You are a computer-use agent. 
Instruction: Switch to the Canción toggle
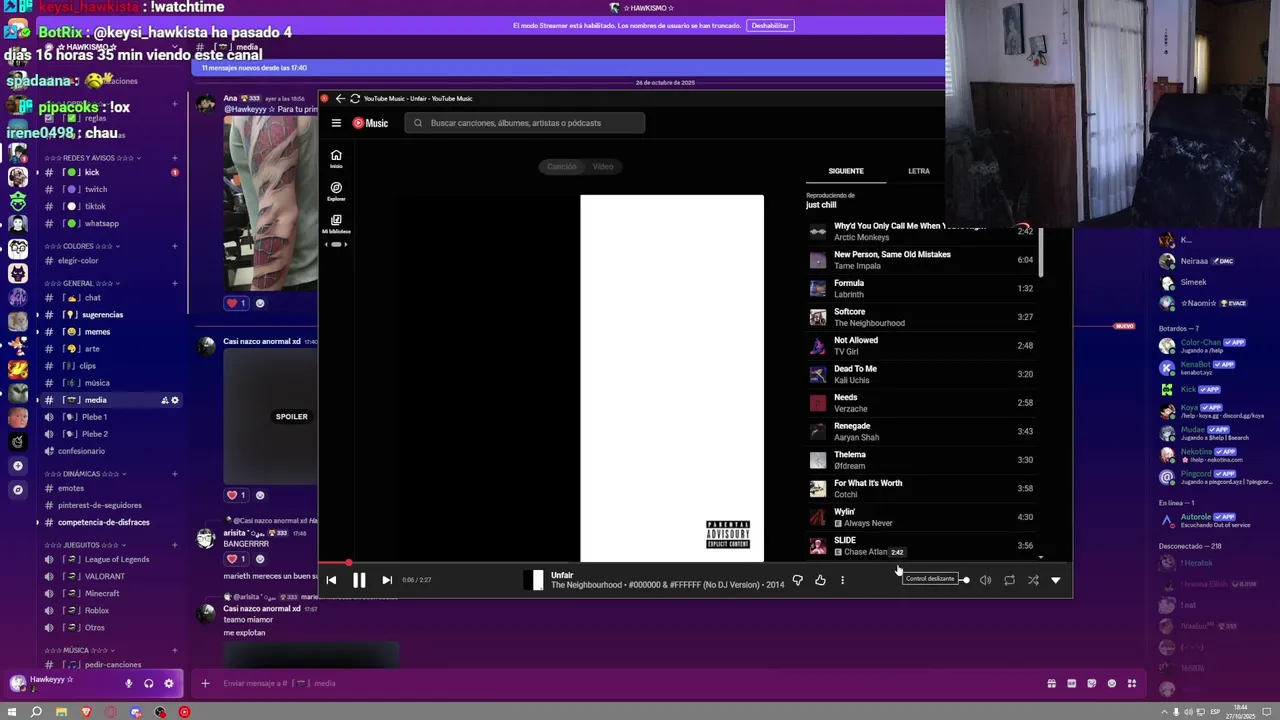coord(562,167)
